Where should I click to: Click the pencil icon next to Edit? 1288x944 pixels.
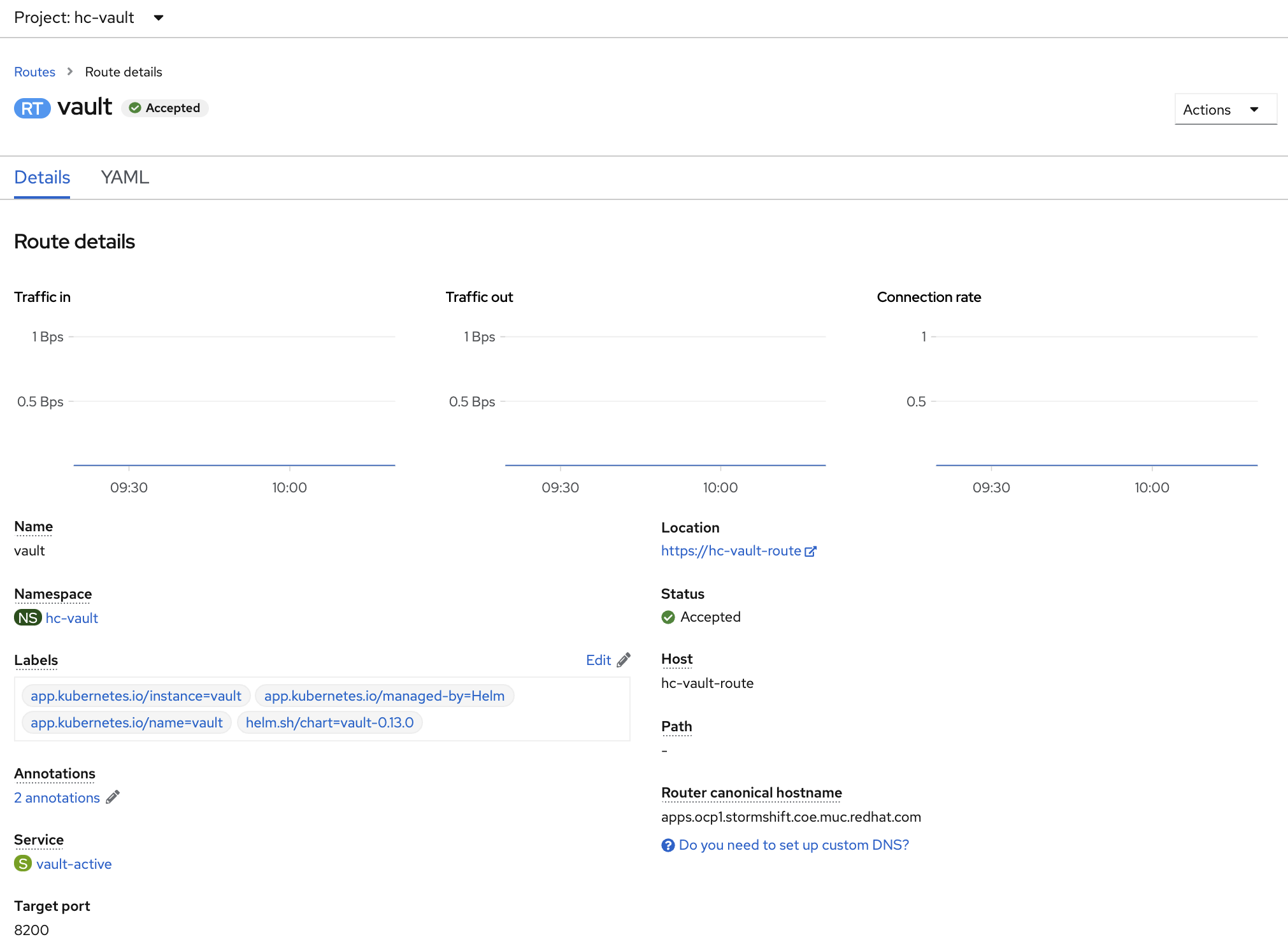(x=624, y=660)
